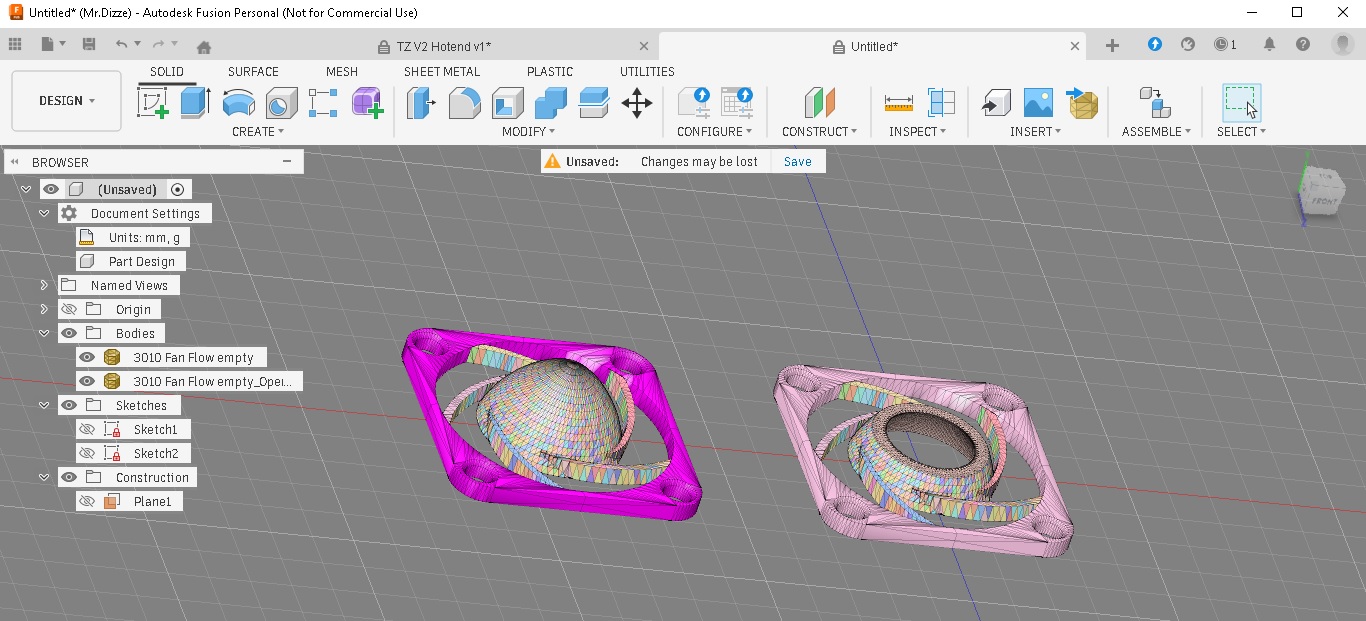The height and width of the screenshot is (621, 1366).
Task: Hide the 3010 Fan Flow empty body
Action: pyautogui.click(x=87, y=357)
